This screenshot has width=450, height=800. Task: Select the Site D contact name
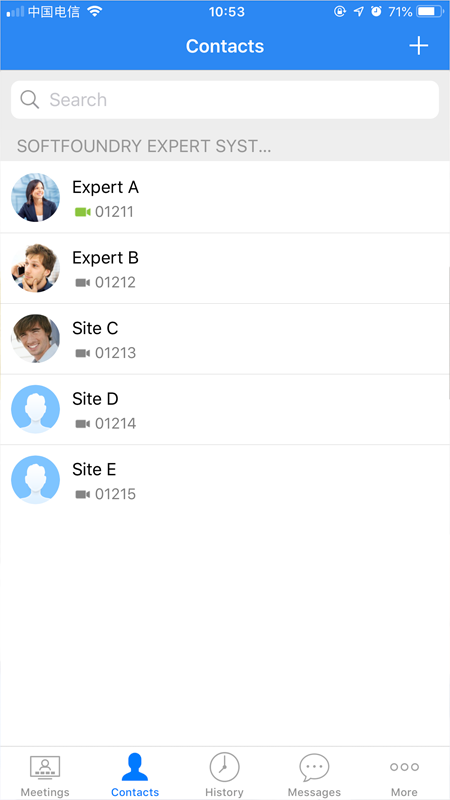point(95,398)
